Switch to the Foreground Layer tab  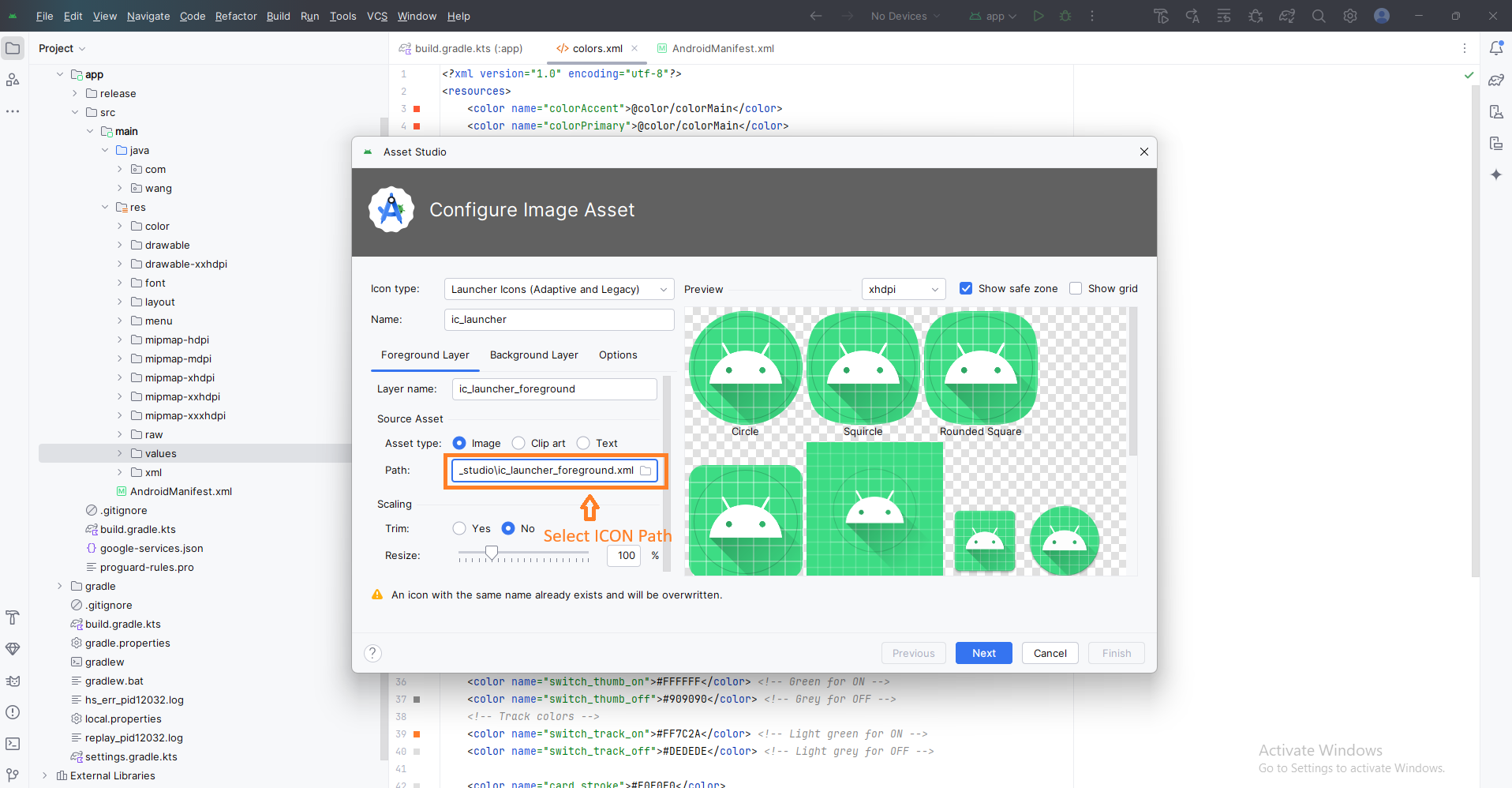(x=425, y=355)
